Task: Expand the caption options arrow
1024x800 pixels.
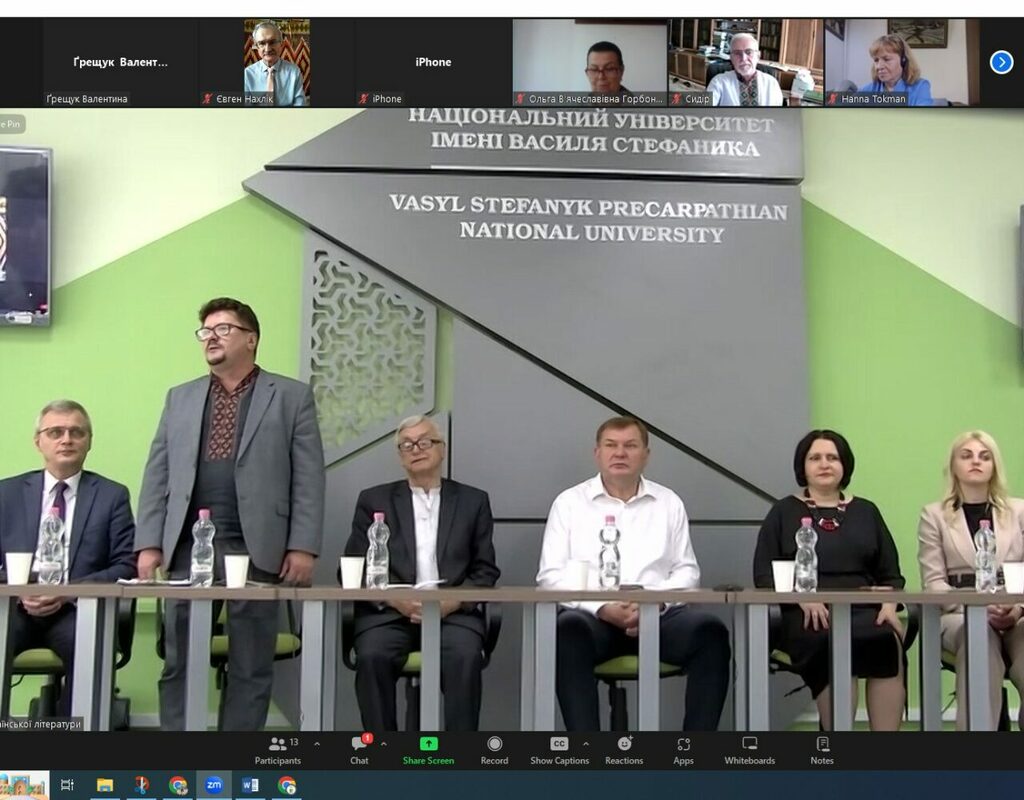Action: point(586,744)
